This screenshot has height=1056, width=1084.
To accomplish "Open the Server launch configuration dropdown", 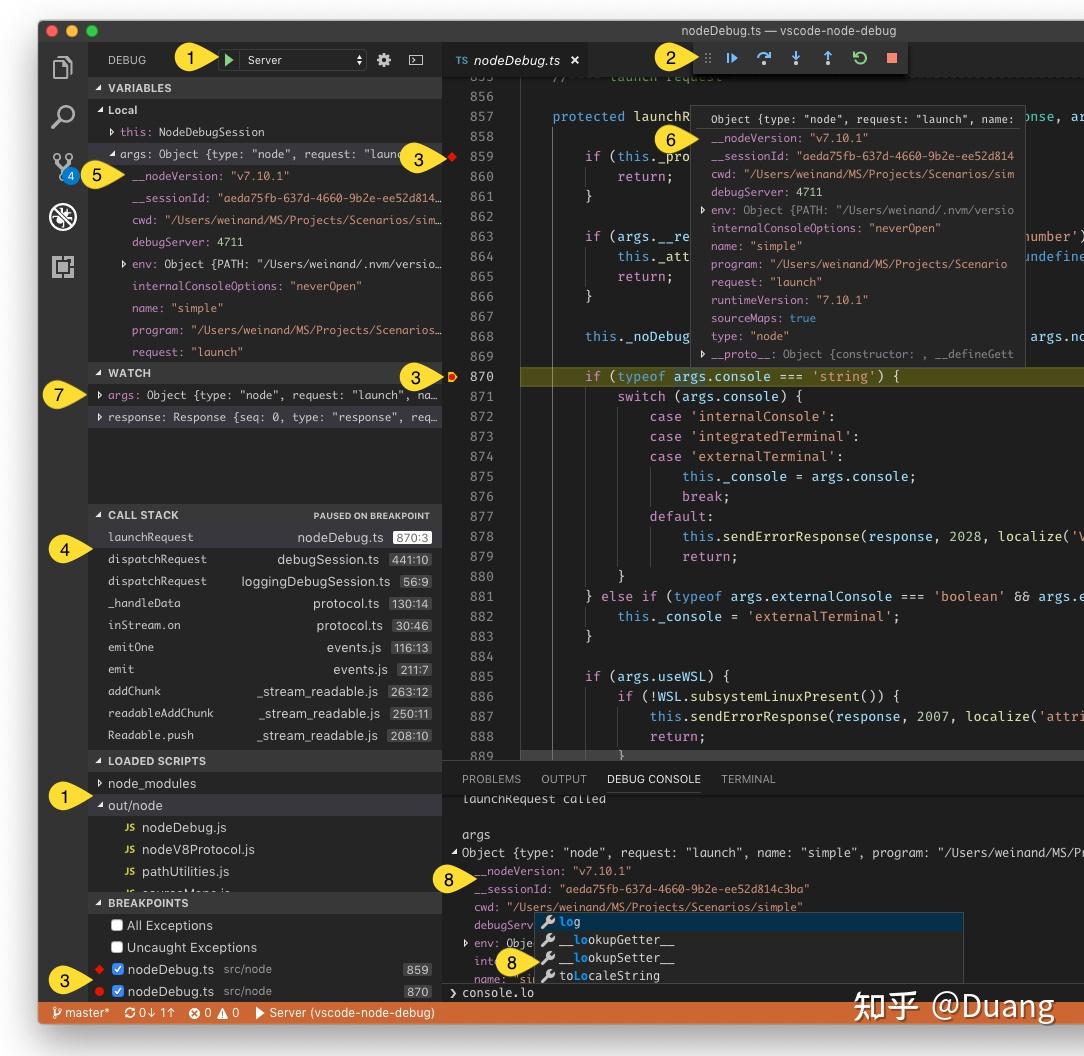I will 304,60.
